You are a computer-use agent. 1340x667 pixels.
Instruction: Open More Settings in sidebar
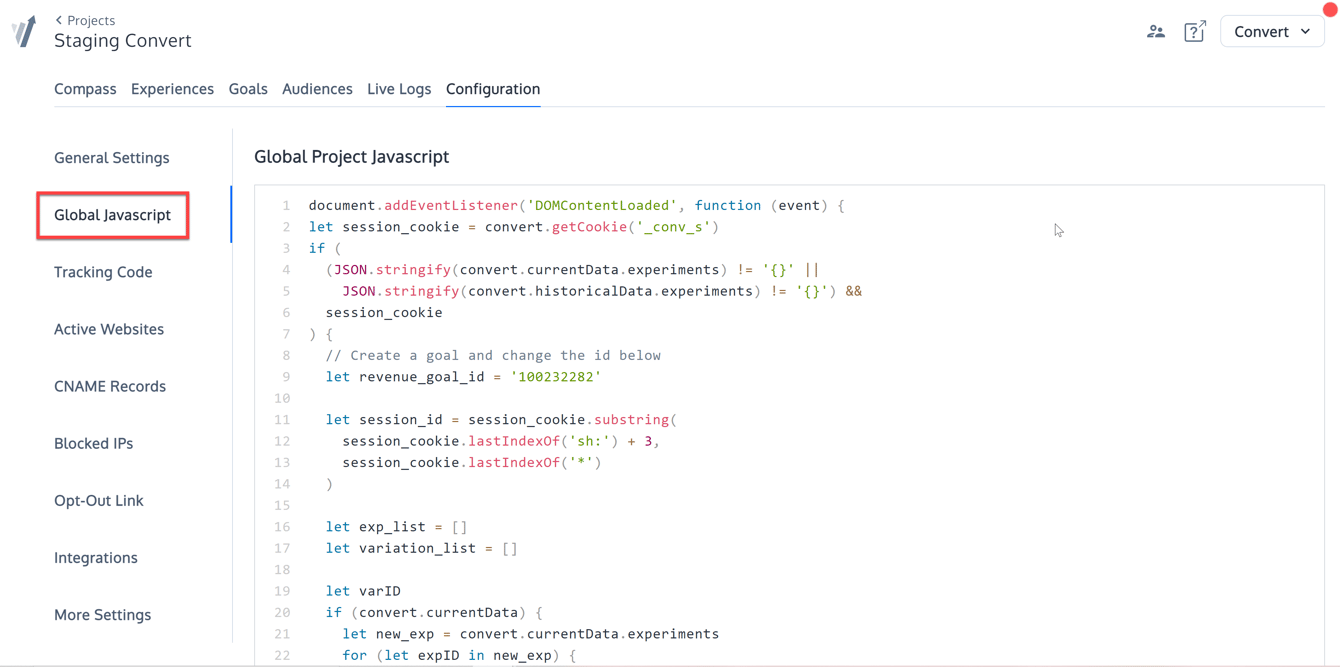click(102, 614)
